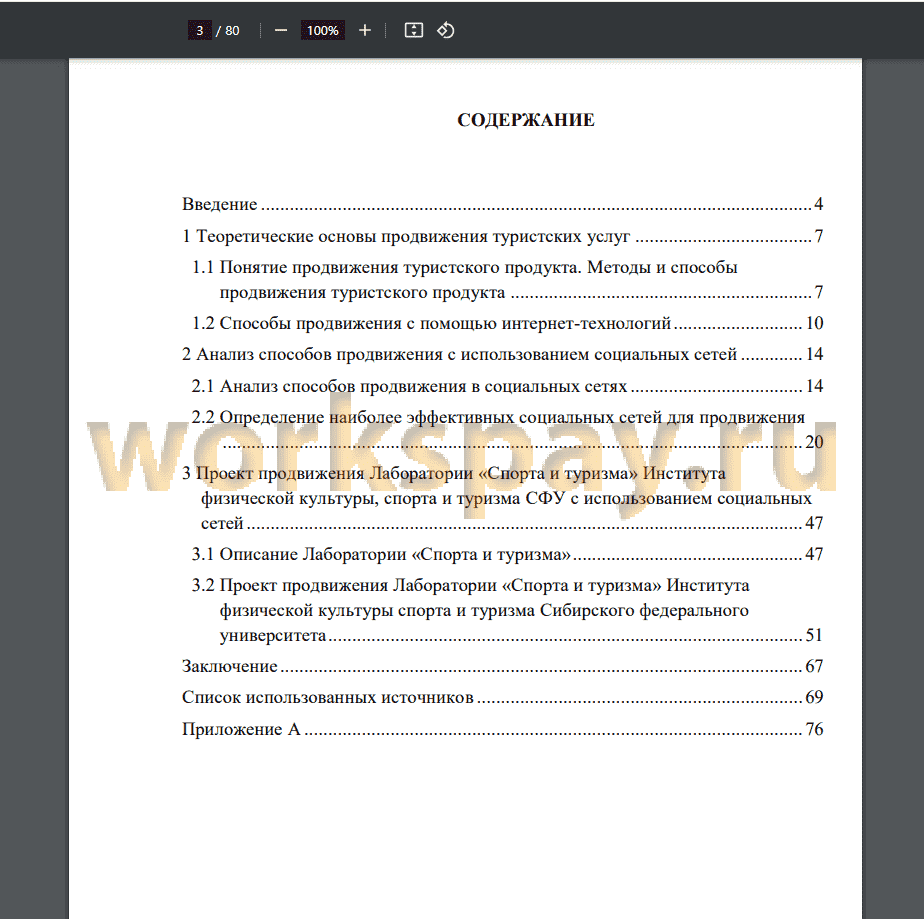Screen dimensions: 924x919
Task: Open 'Список использованных источников' entry
Action: 502,697
